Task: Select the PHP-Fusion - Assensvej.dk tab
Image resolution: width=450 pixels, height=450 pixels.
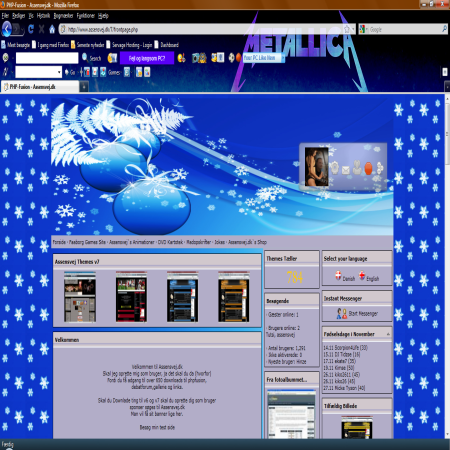Action: 40,87
